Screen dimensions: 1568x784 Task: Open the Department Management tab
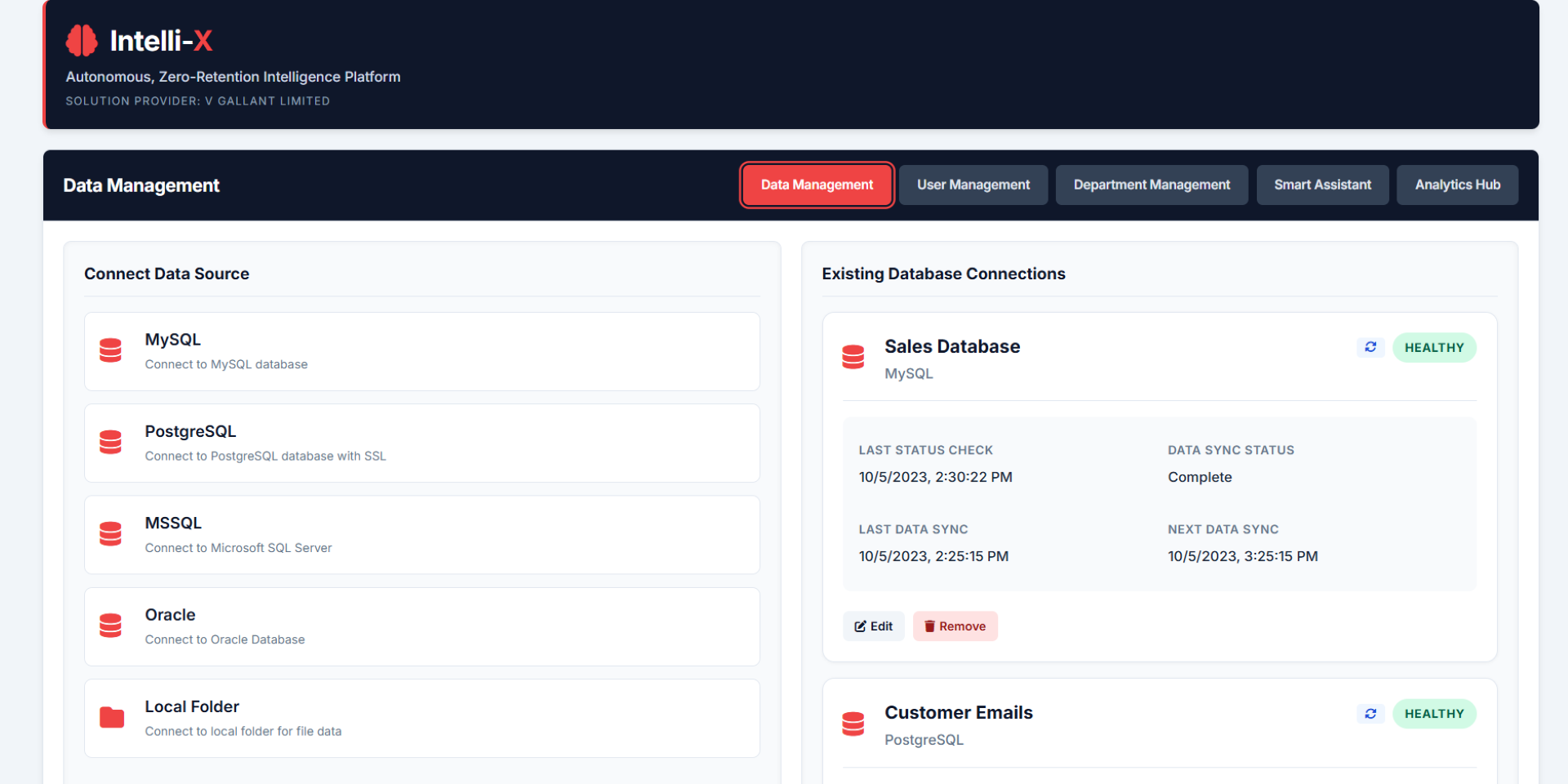tap(1151, 185)
